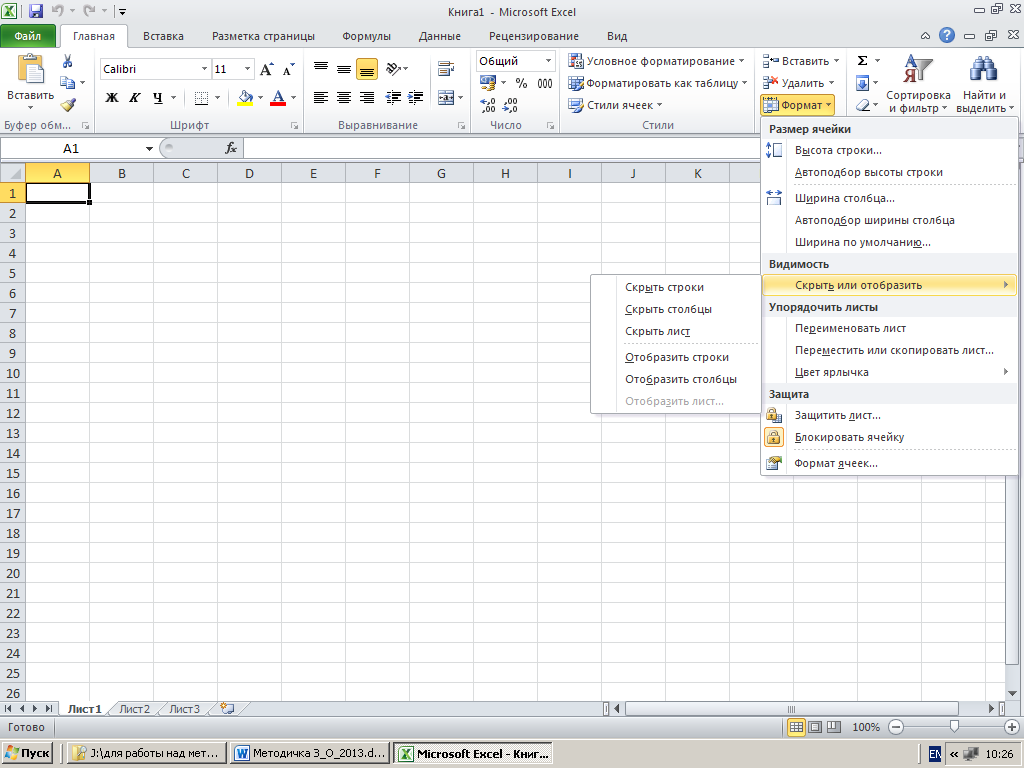Image resolution: width=1024 pixels, height=768 pixels.
Task: Open the Вставка ribbon tab
Action: [163, 37]
